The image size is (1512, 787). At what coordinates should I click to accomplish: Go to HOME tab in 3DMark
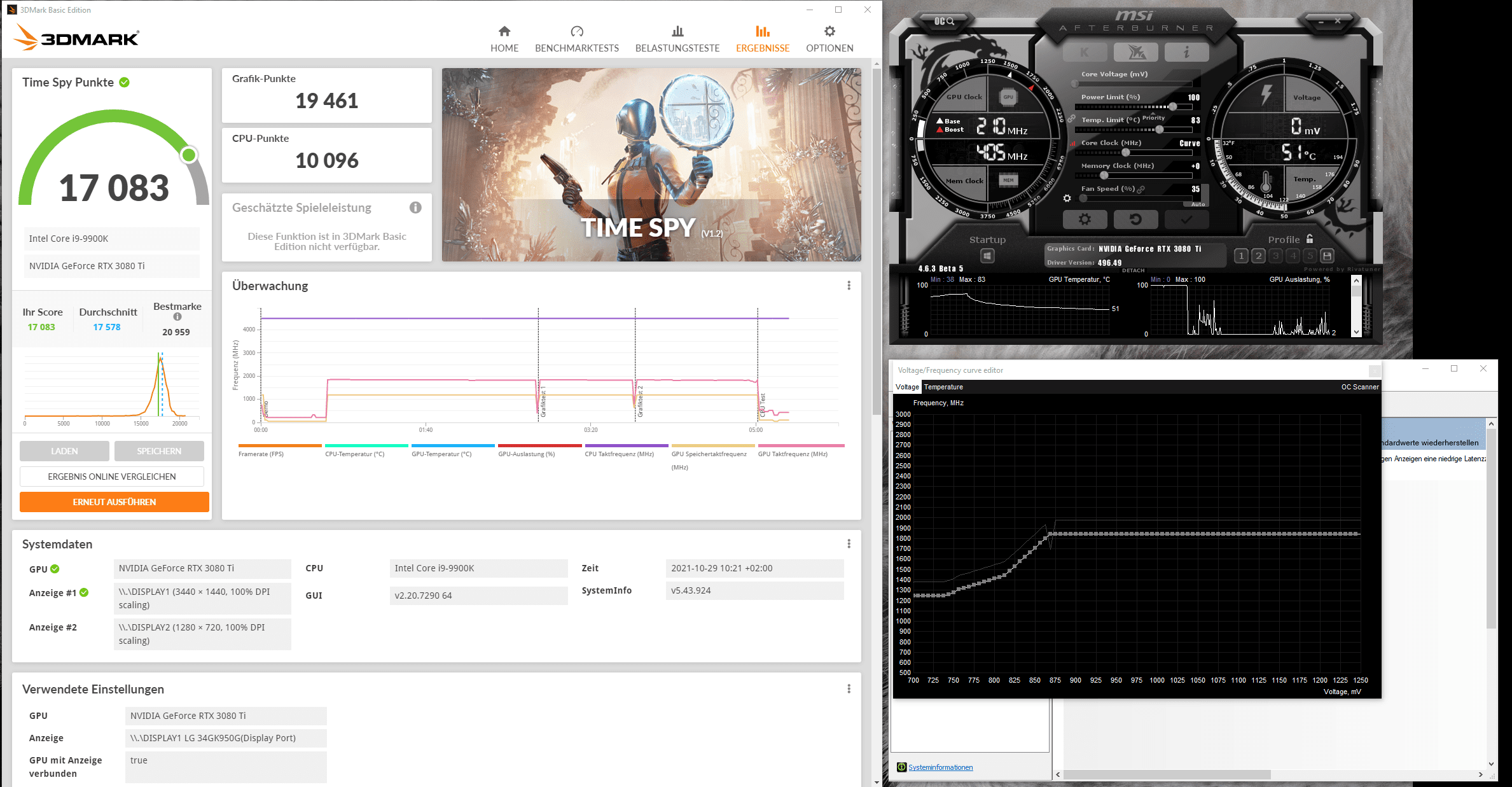504,39
